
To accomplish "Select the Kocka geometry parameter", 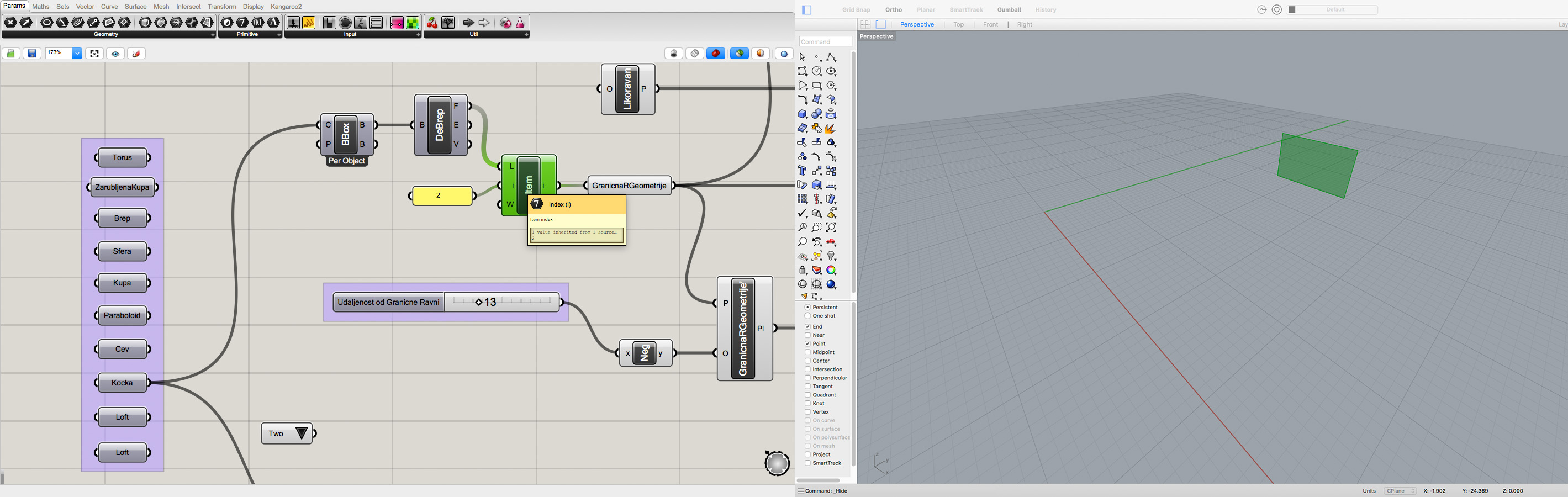I will click(x=123, y=383).
